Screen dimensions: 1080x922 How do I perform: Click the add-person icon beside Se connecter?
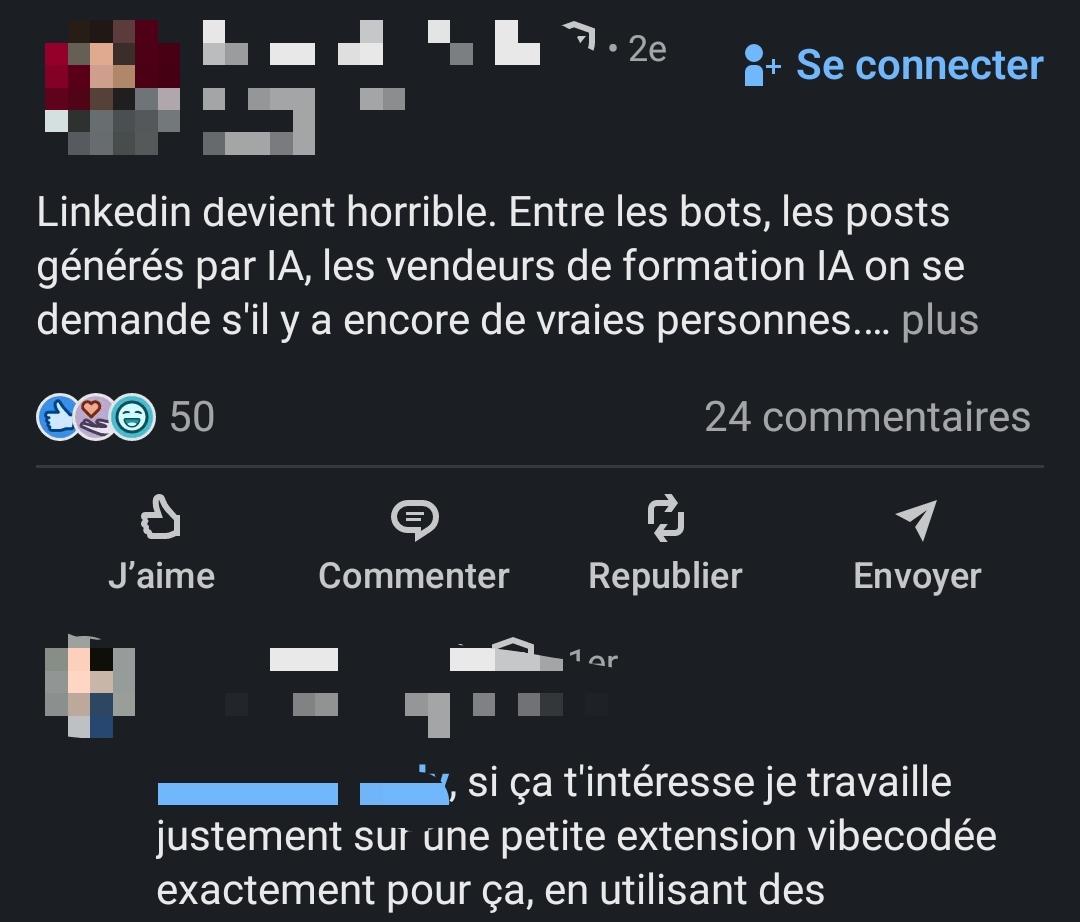coord(762,65)
